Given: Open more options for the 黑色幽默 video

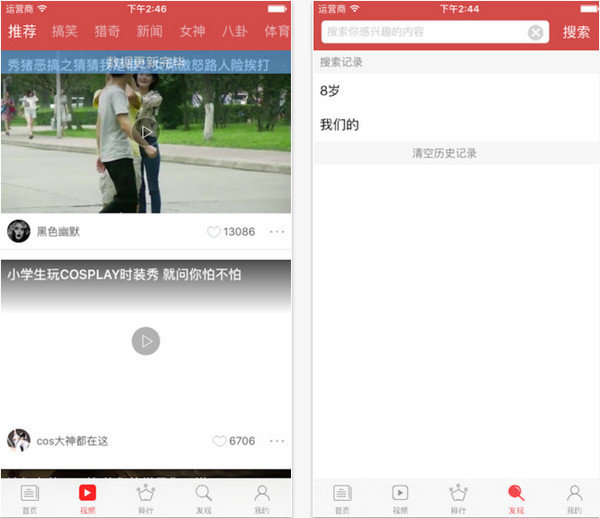Looking at the screenshot, I should tap(277, 232).
